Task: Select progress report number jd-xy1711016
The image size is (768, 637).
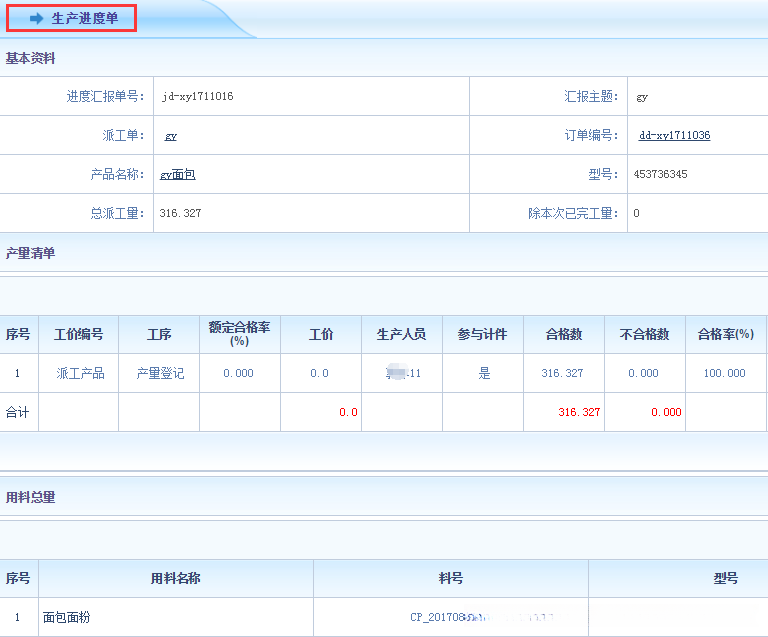Action: click(x=197, y=96)
